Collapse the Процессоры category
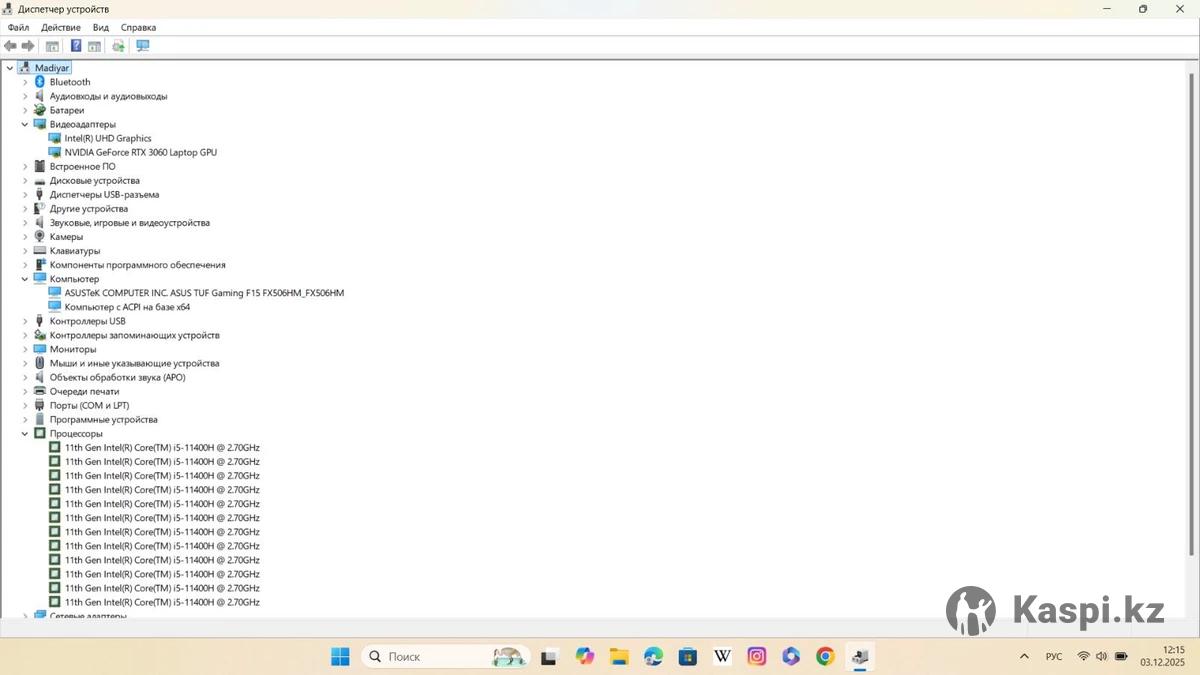The image size is (1200, 675). pyautogui.click(x=25, y=434)
